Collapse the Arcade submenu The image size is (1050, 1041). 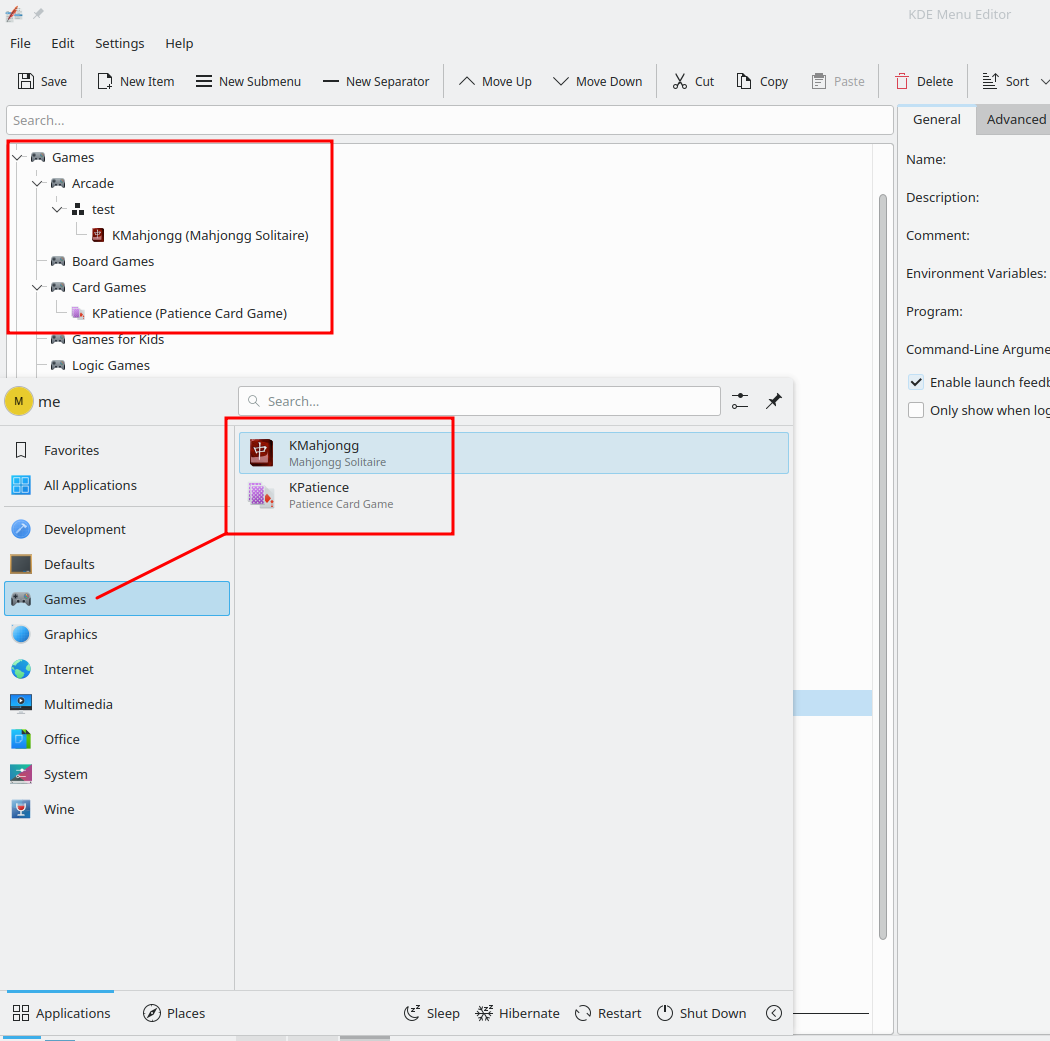[x=37, y=183]
